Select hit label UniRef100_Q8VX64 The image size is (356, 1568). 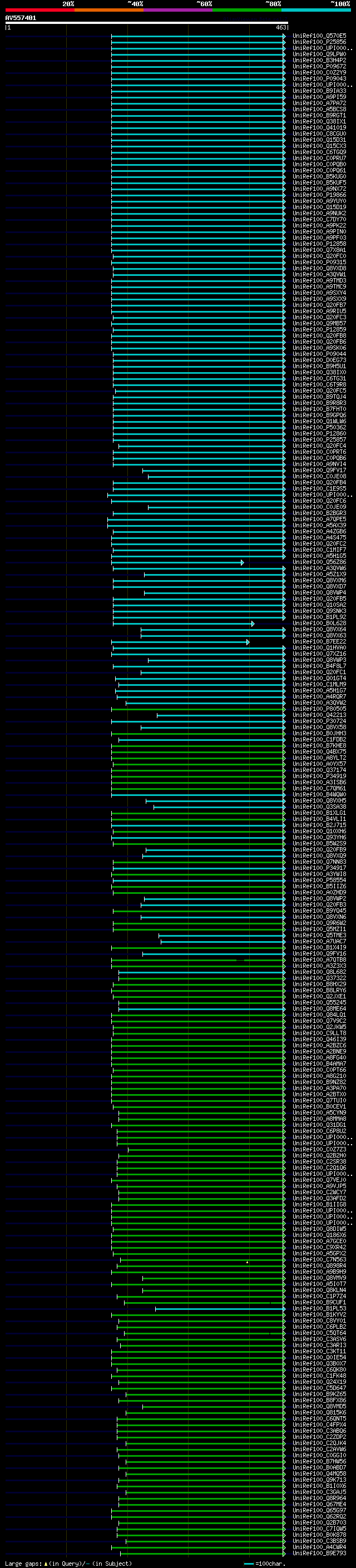tap(319, 630)
